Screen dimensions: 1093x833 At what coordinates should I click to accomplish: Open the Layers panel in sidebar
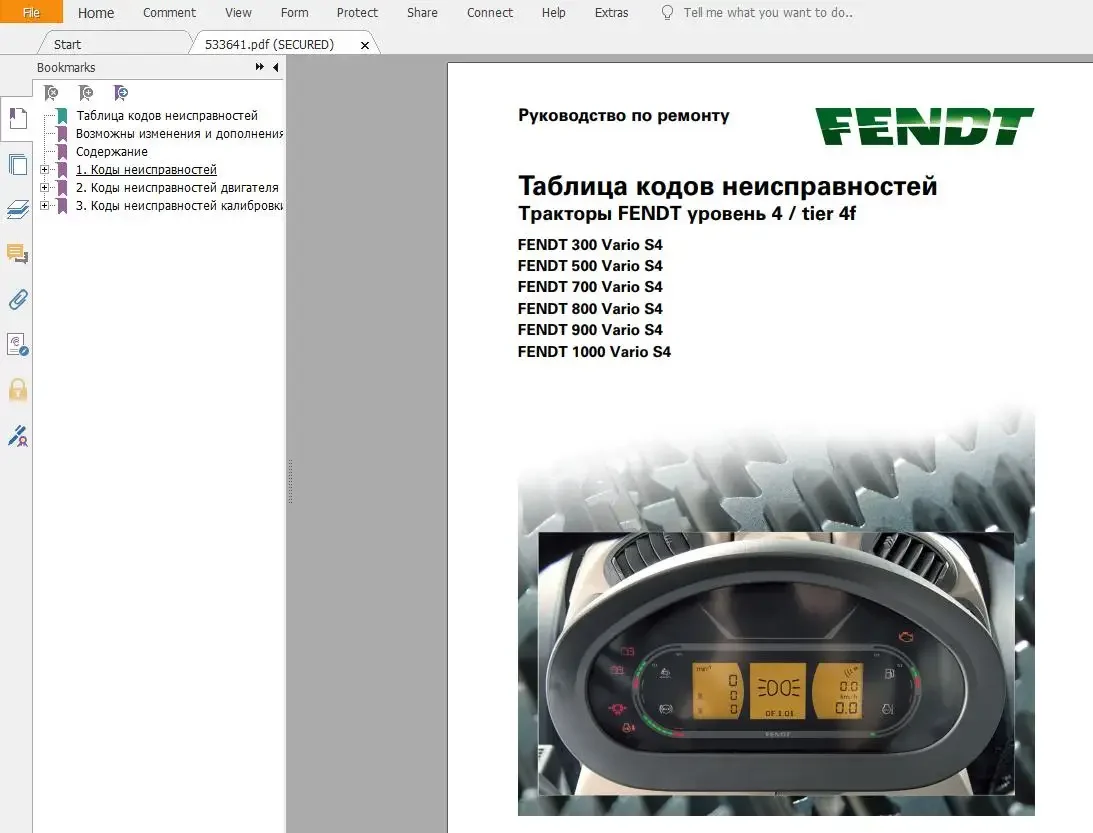click(17, 209)
